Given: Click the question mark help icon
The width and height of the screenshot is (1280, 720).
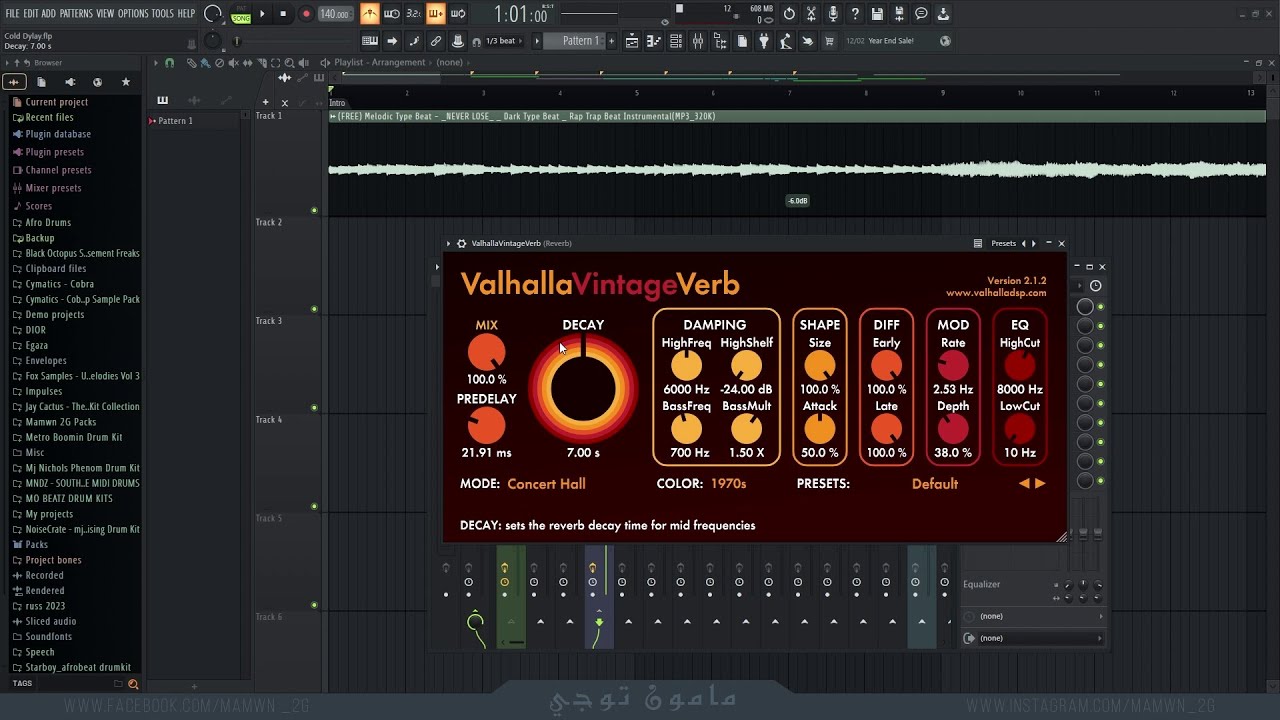Looking at the screenshot, I should pyautogui.click(x=855, y=14).
